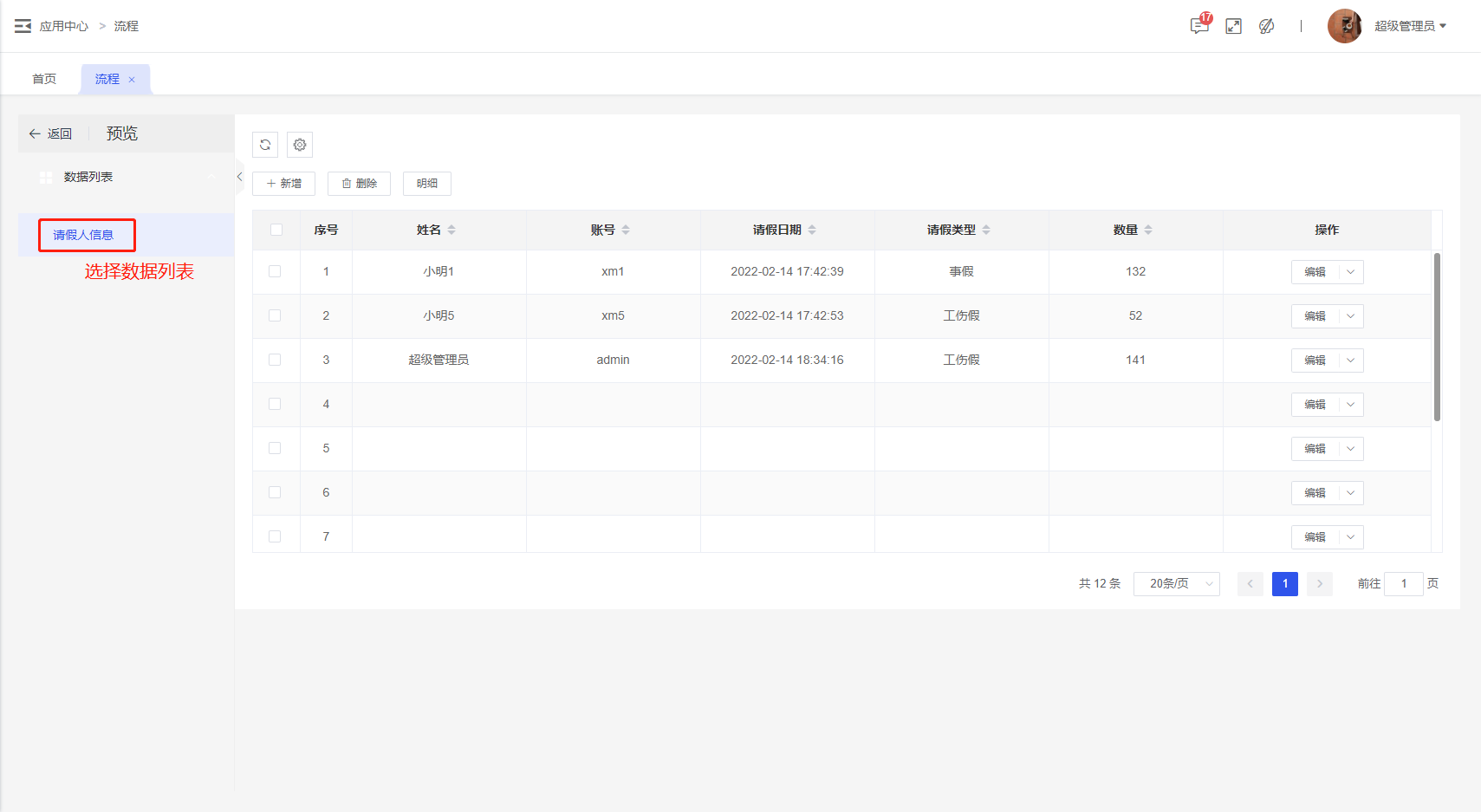This screenshot has width=1481, height=812.
Task: Select 请假人信息 in the sidebar
Action: tap(83, 235)
